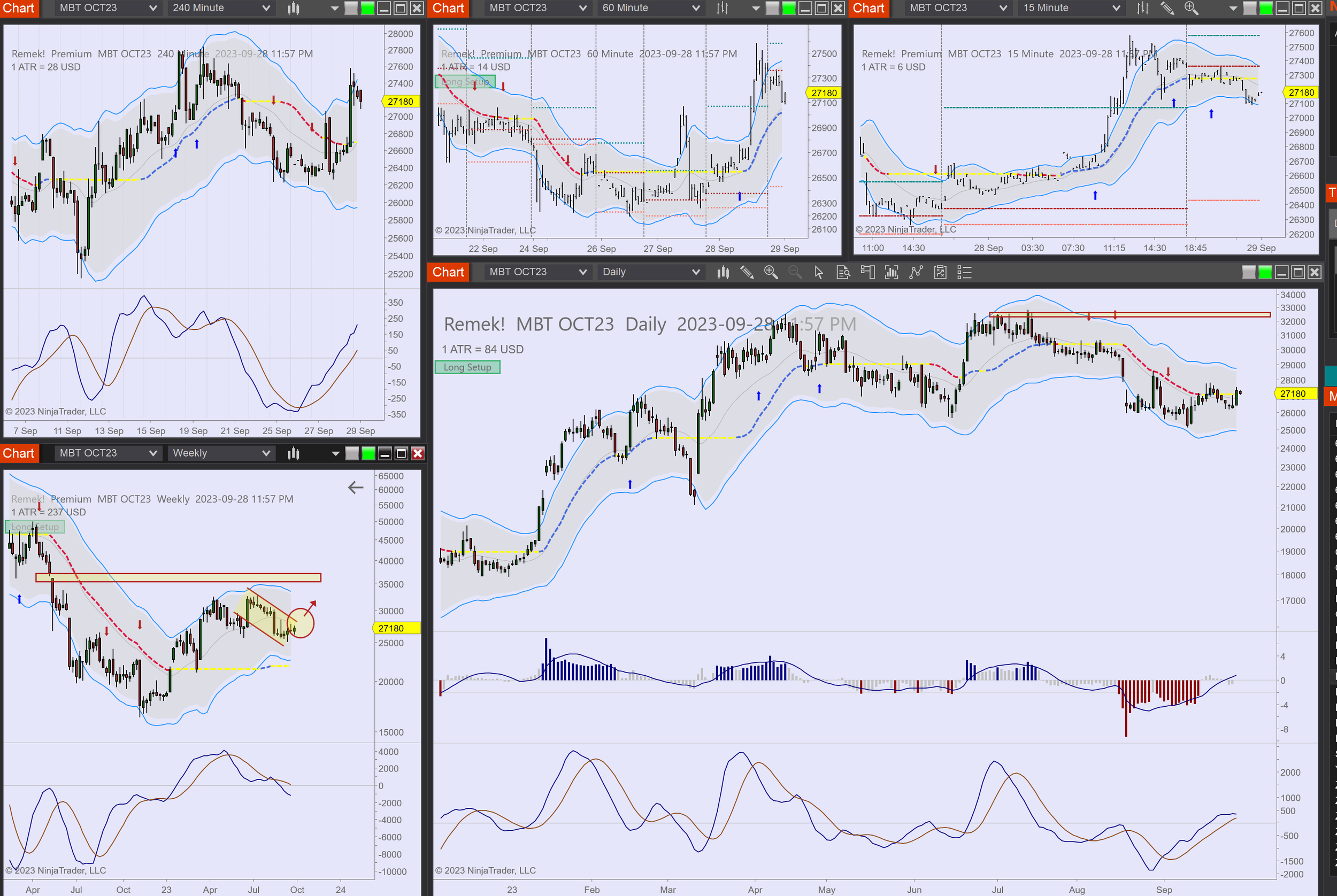Open MBT OCT23 instrument dropdown in 15 Minute chart
Screen dimensions: 1337x896
point(957,8)
